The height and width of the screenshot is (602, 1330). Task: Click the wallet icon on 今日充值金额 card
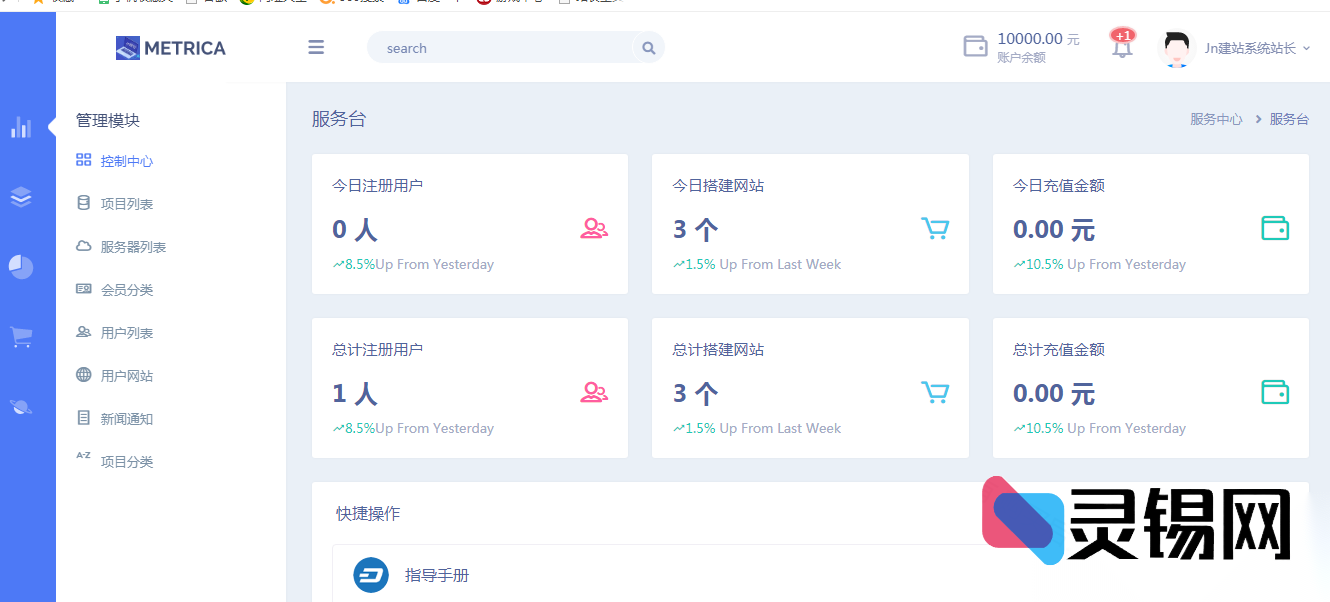pyautogui.click(x=1275, y=228)
